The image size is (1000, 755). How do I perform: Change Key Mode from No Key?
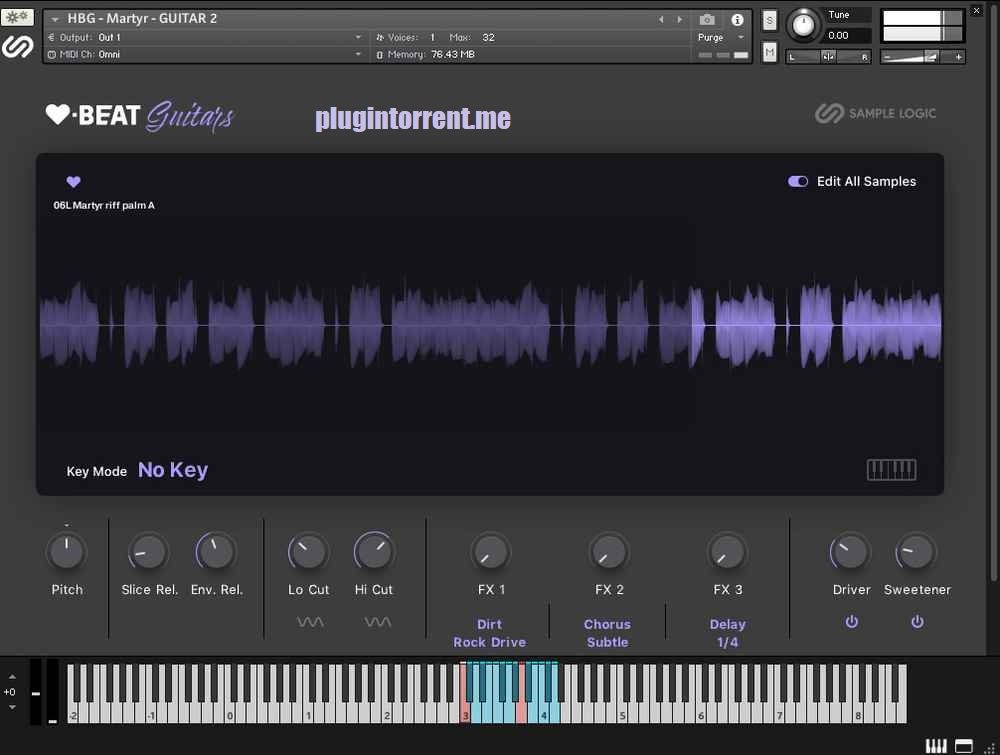(173, 471)
